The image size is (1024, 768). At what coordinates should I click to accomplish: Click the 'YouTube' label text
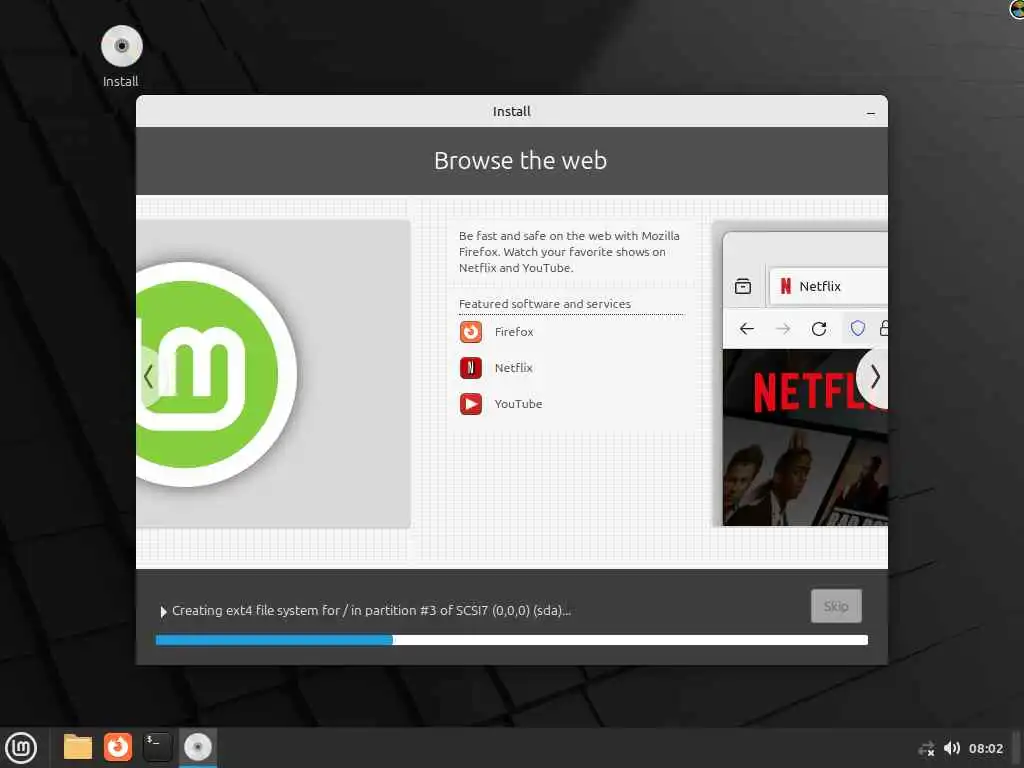pyautogui.click(x=519, y=404)
